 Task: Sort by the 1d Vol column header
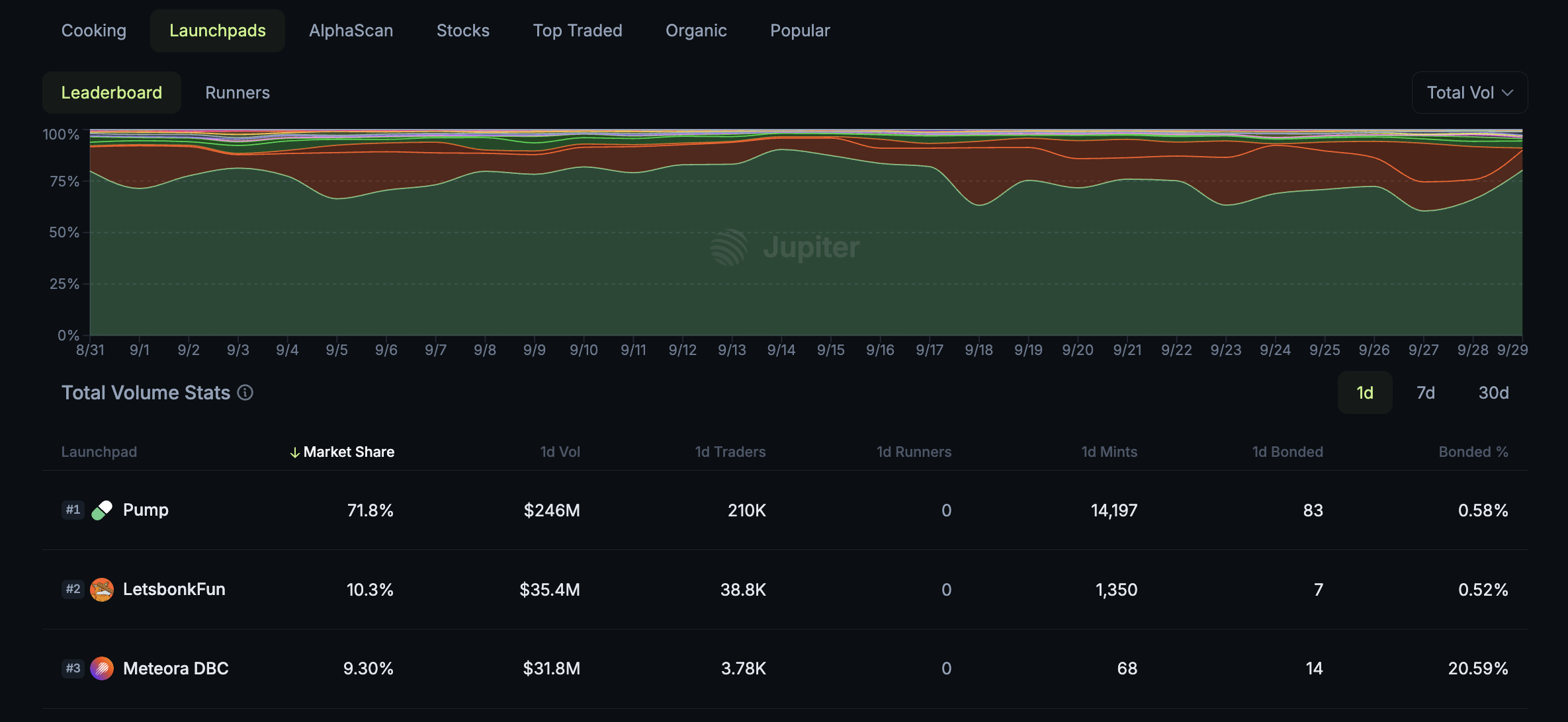click(560, 452)
